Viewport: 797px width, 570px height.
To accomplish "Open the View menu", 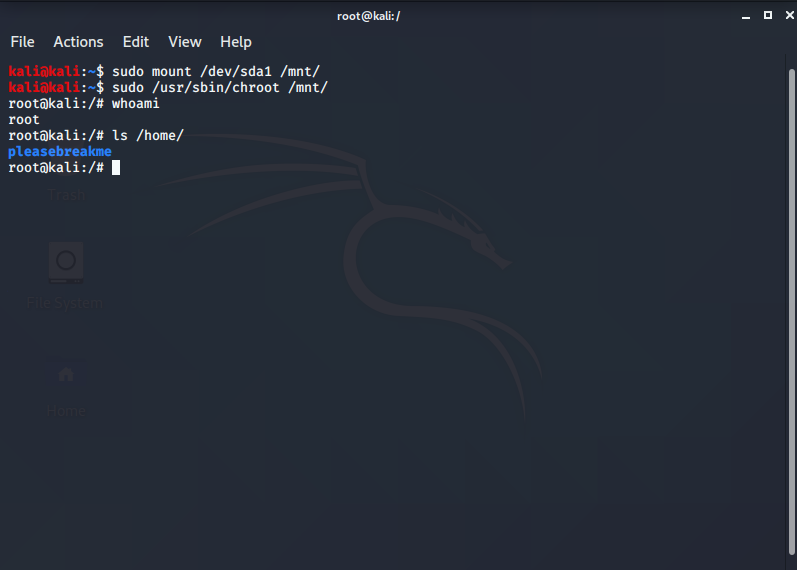I will coord(184,42).
